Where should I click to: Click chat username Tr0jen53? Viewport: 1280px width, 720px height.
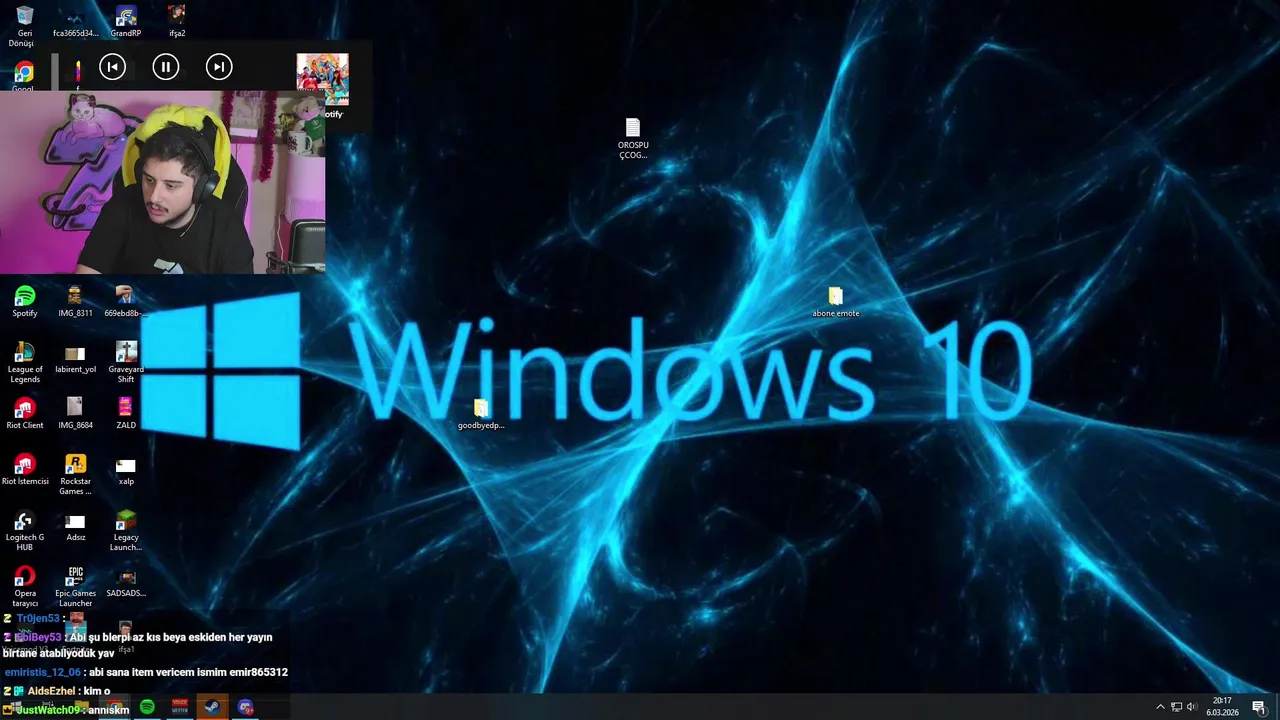click(38, 618)
